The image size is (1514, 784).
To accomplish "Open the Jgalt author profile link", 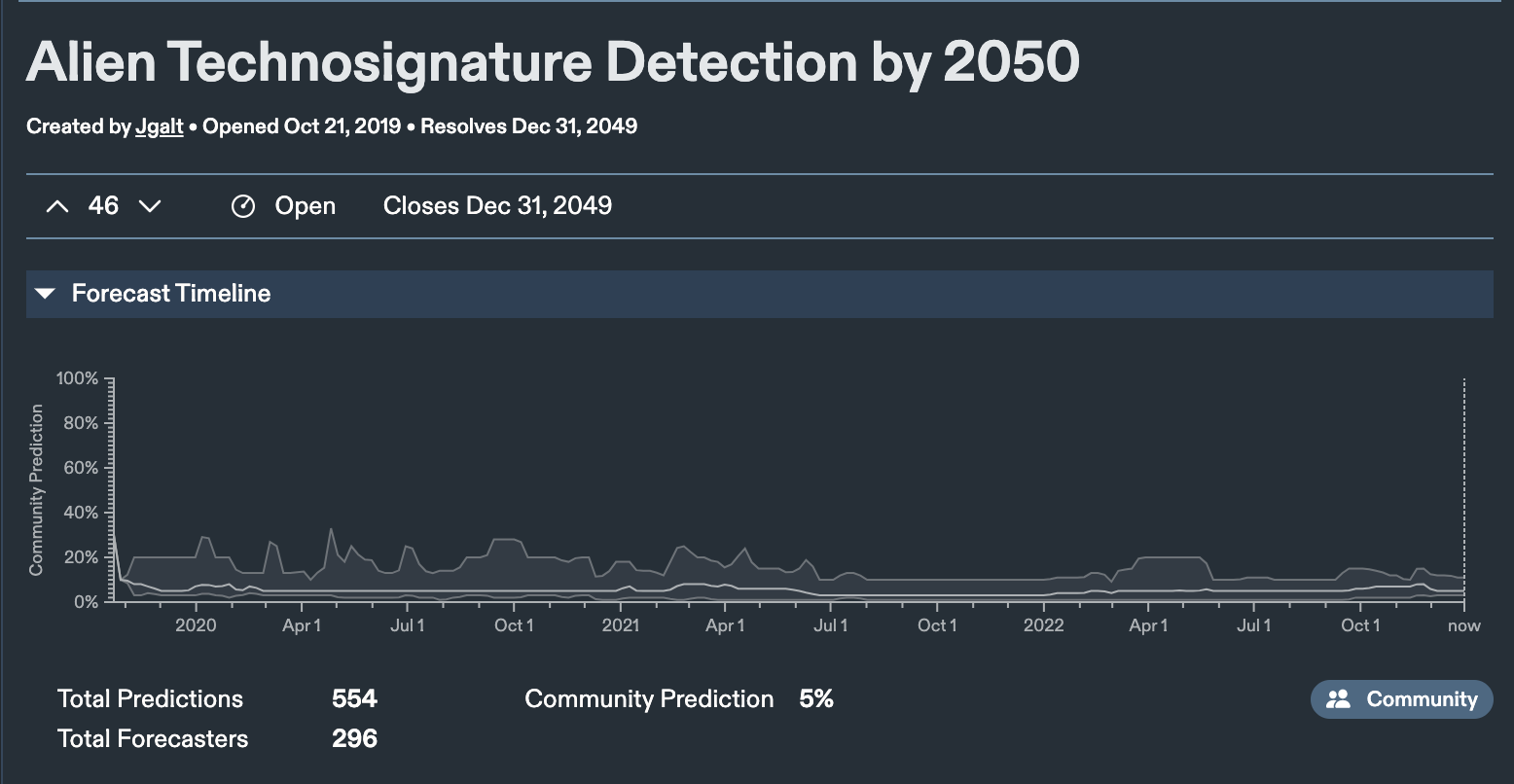I will [x=160, y=126].
